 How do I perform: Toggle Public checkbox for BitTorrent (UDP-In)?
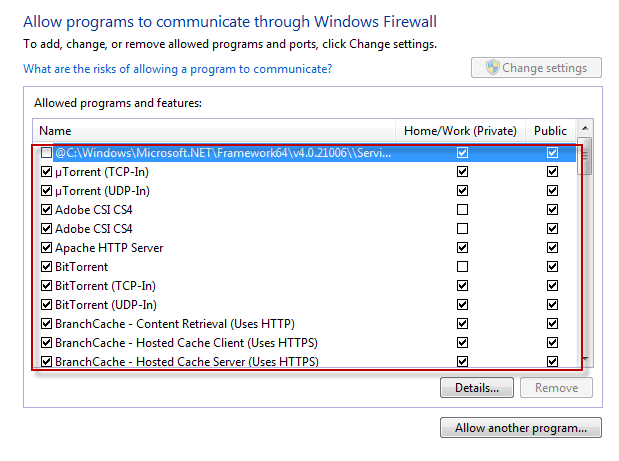pyautogui.click(x=552, y=305)
